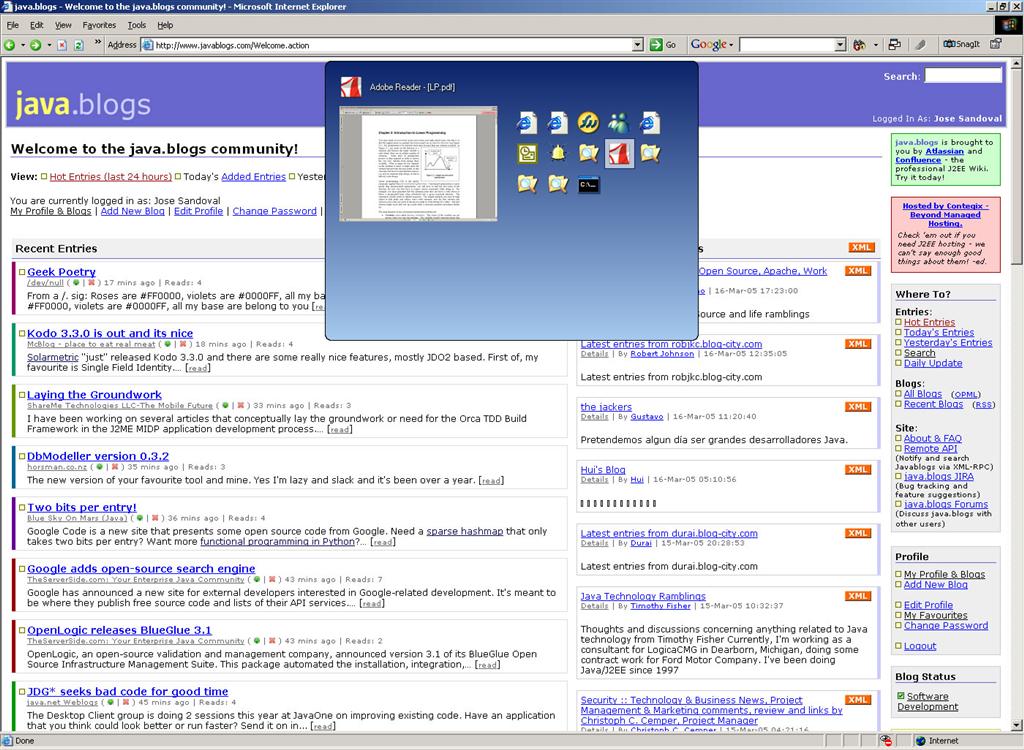Click the Daily Update link in Where To?
This screenshot has height=750, width=1024.
(933, 363)
